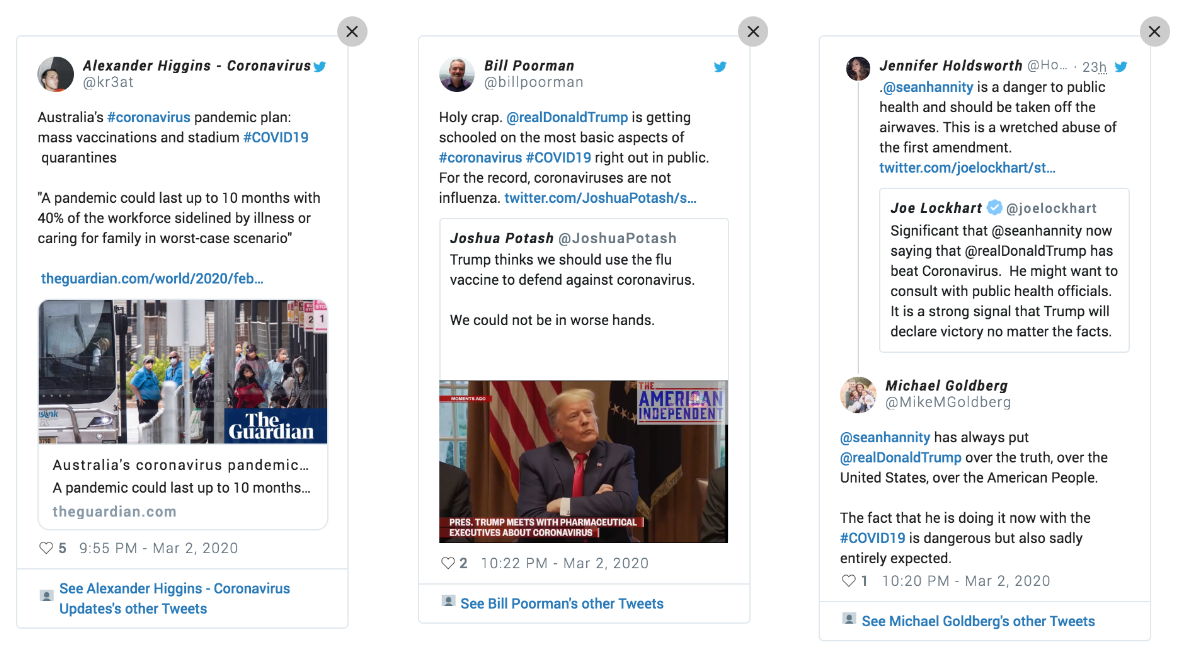Click theguardian.com domain in link card
1200x664 pixels.
click(115, 511)
